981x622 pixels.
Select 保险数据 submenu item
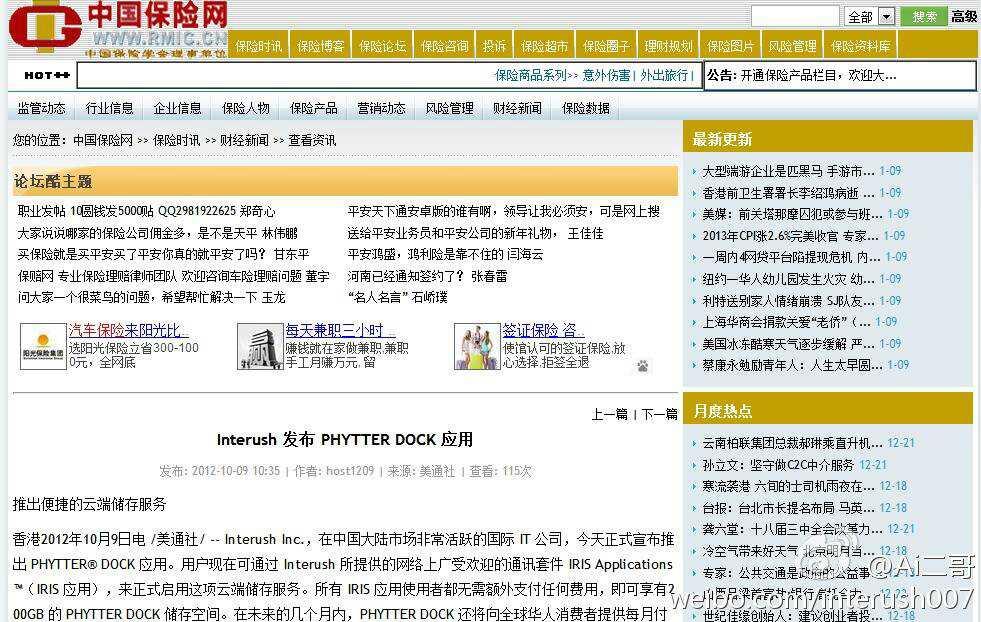[x=586, y=108]
